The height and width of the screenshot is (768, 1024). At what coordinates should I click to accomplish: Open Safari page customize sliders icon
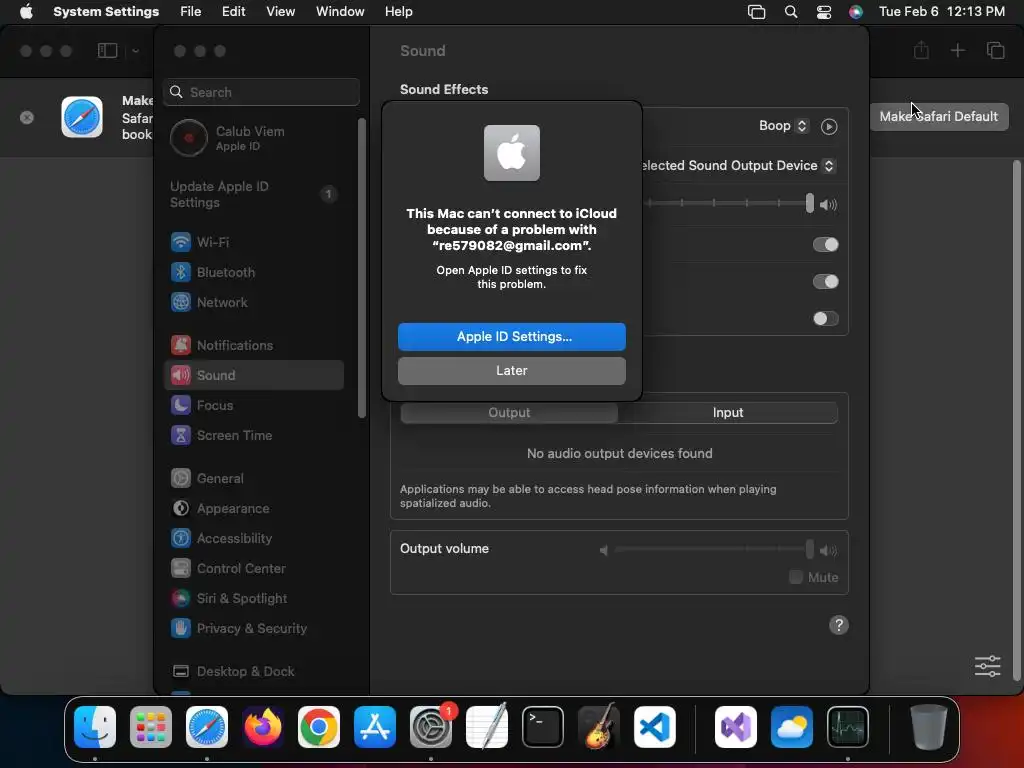[x=987, y=666]
